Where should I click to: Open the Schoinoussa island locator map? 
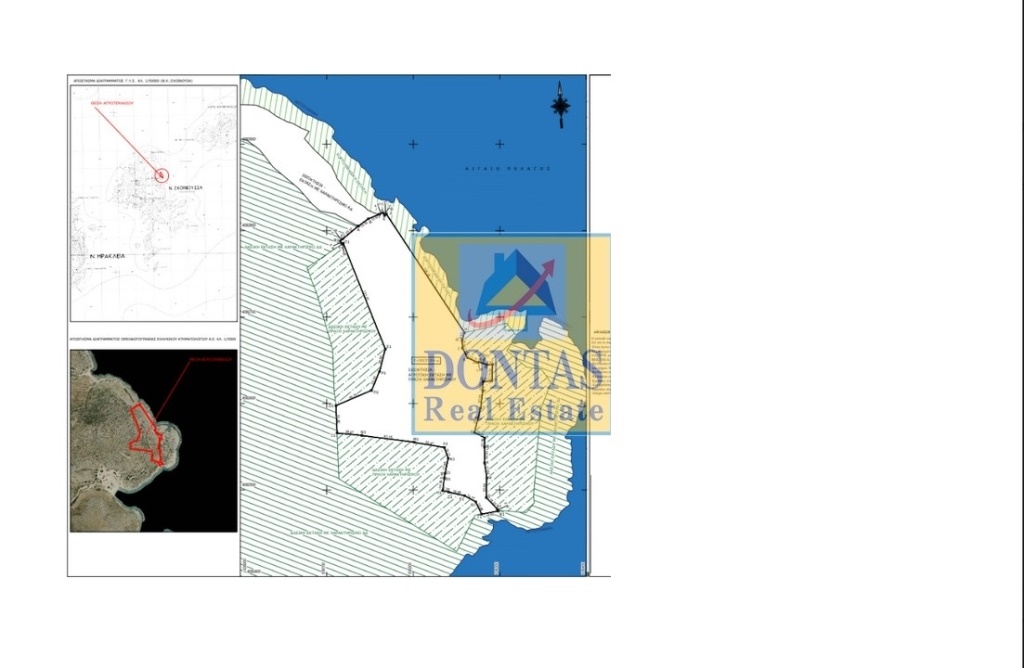click(153, 203)
